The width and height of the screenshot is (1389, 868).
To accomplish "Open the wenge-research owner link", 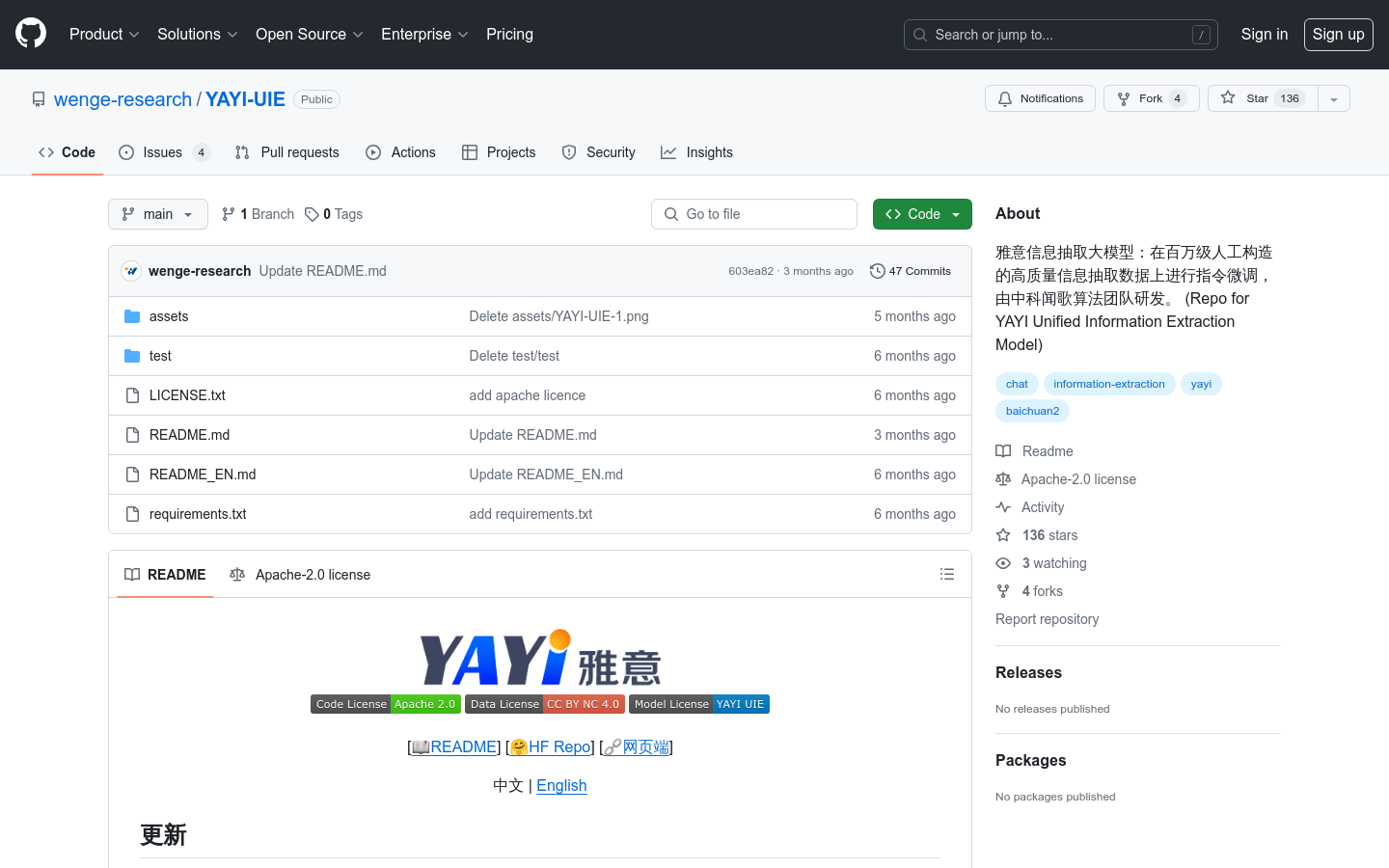I will (123, 99).
